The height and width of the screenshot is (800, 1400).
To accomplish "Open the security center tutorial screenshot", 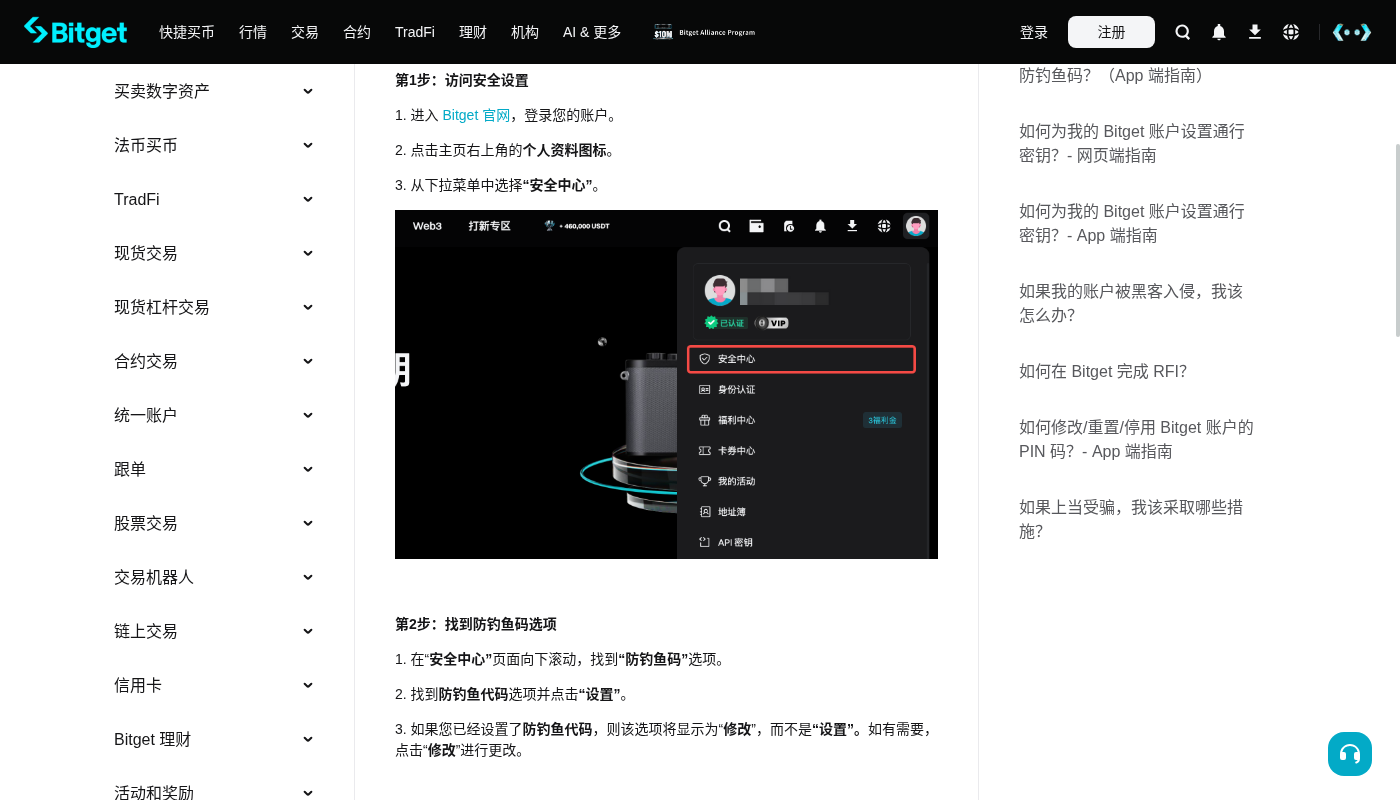I will (666, 384).
